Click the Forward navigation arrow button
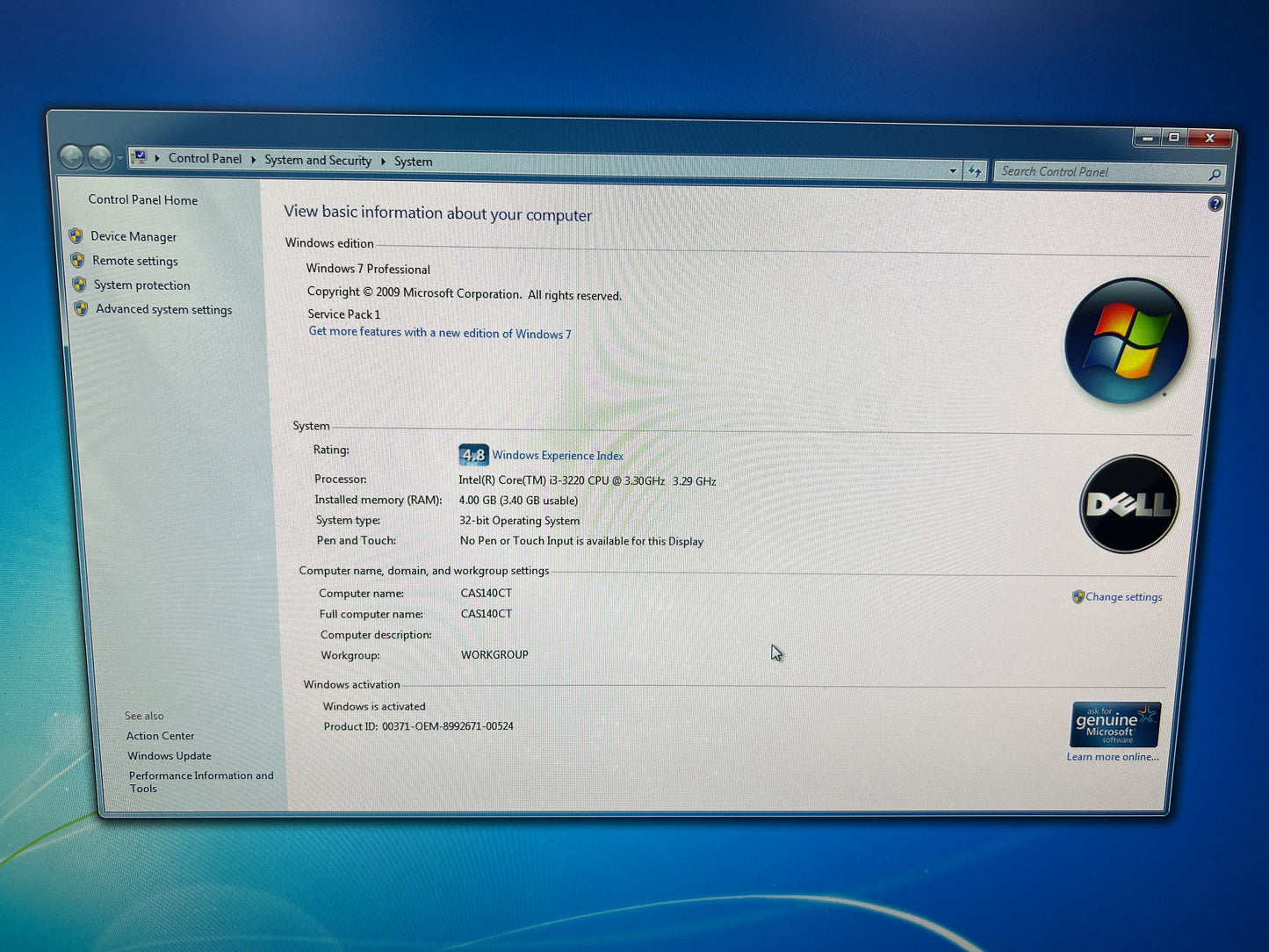This screenshot has height=952, width=1269. click(x=100, y=158)
